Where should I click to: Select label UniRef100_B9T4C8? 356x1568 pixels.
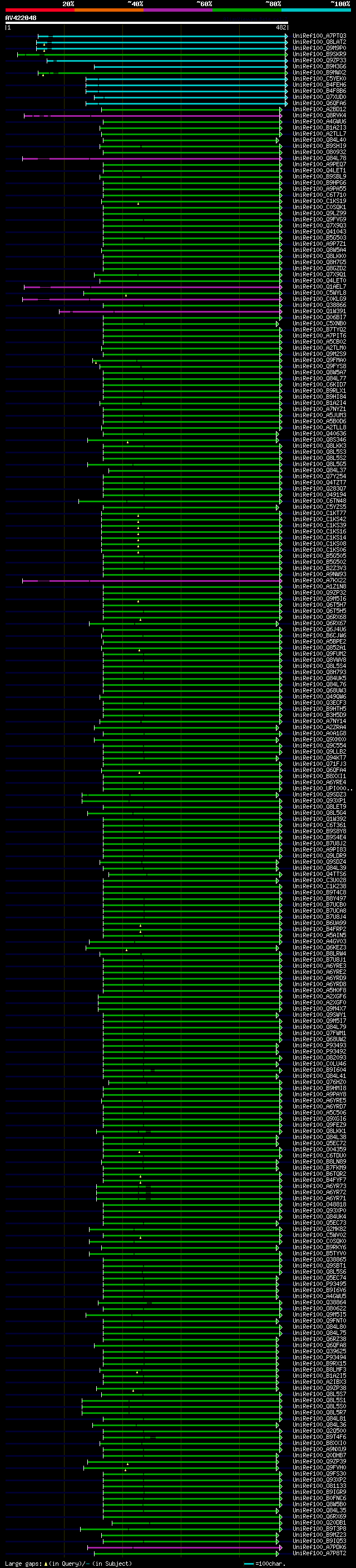coord(319,892)
